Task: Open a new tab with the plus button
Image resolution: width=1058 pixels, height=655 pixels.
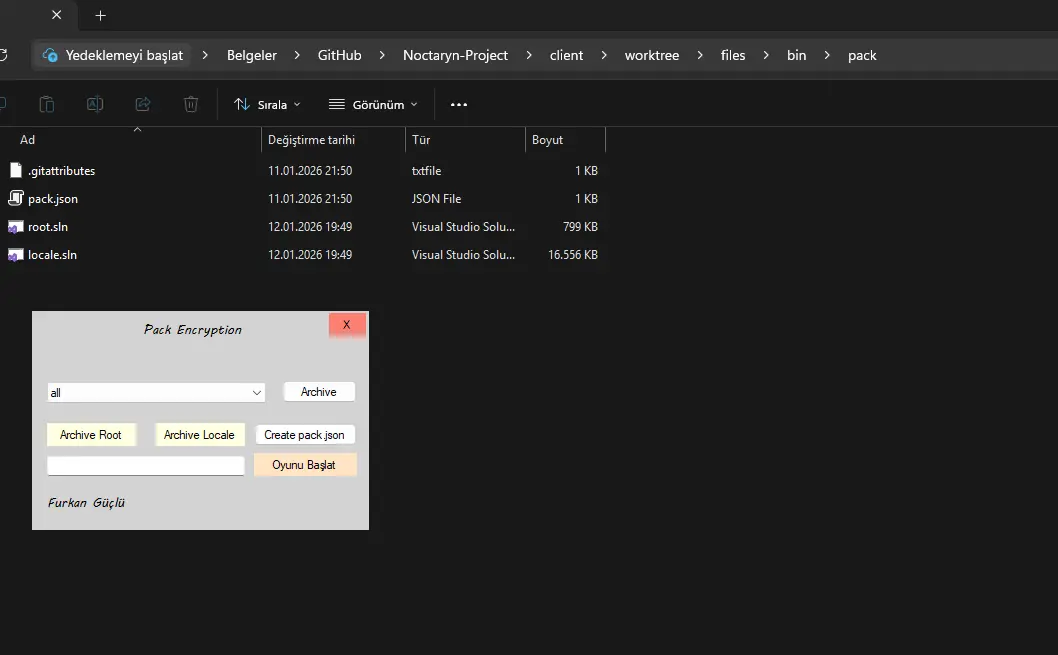Action: (100, 15)
